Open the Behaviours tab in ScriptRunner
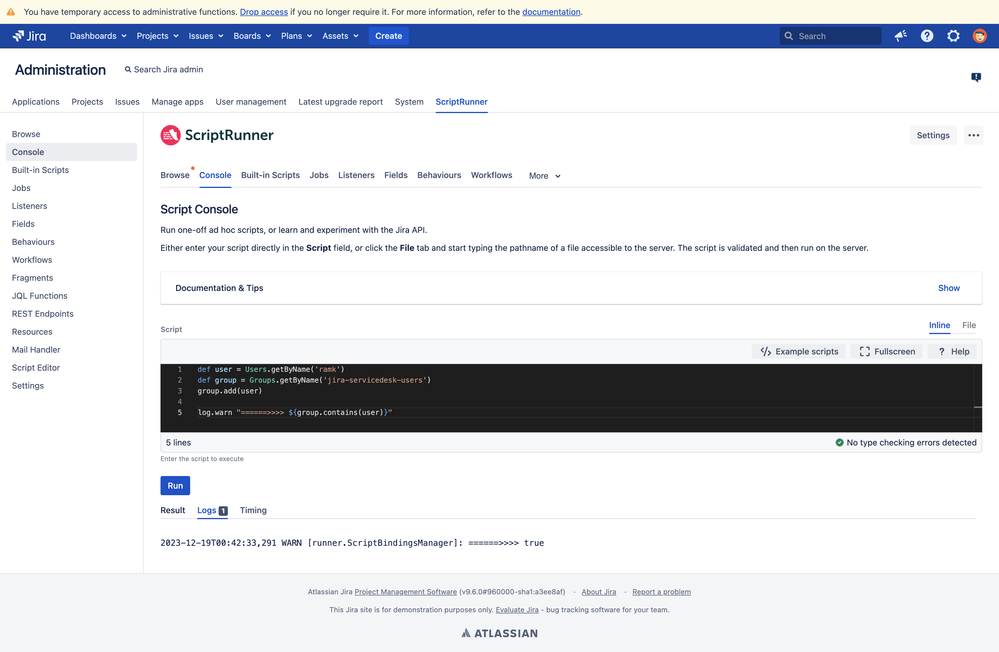Viewport: 999px width, 652px height. click(x=439, y=175)
